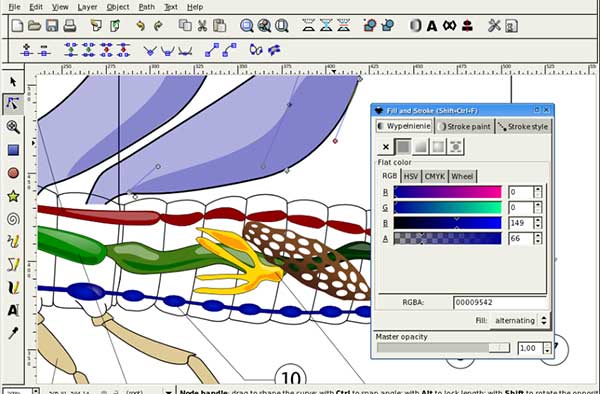Select the Bezier pen tool
600x394 pixels.
coord(13,264)
